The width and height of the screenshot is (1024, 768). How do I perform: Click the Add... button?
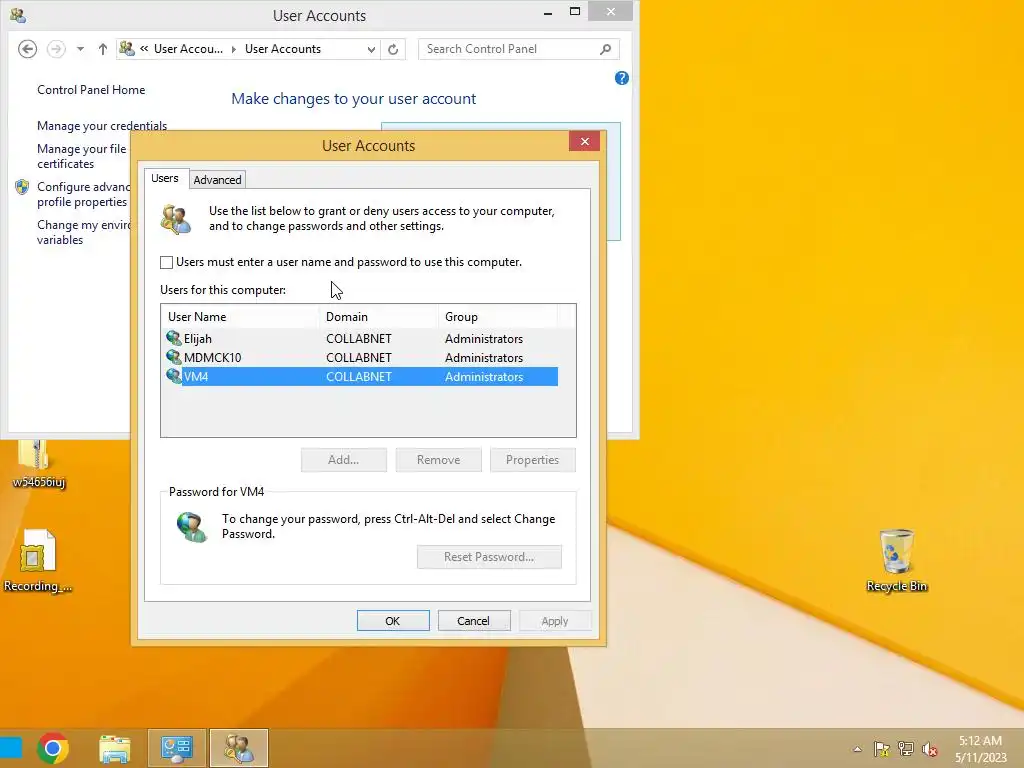344,460
